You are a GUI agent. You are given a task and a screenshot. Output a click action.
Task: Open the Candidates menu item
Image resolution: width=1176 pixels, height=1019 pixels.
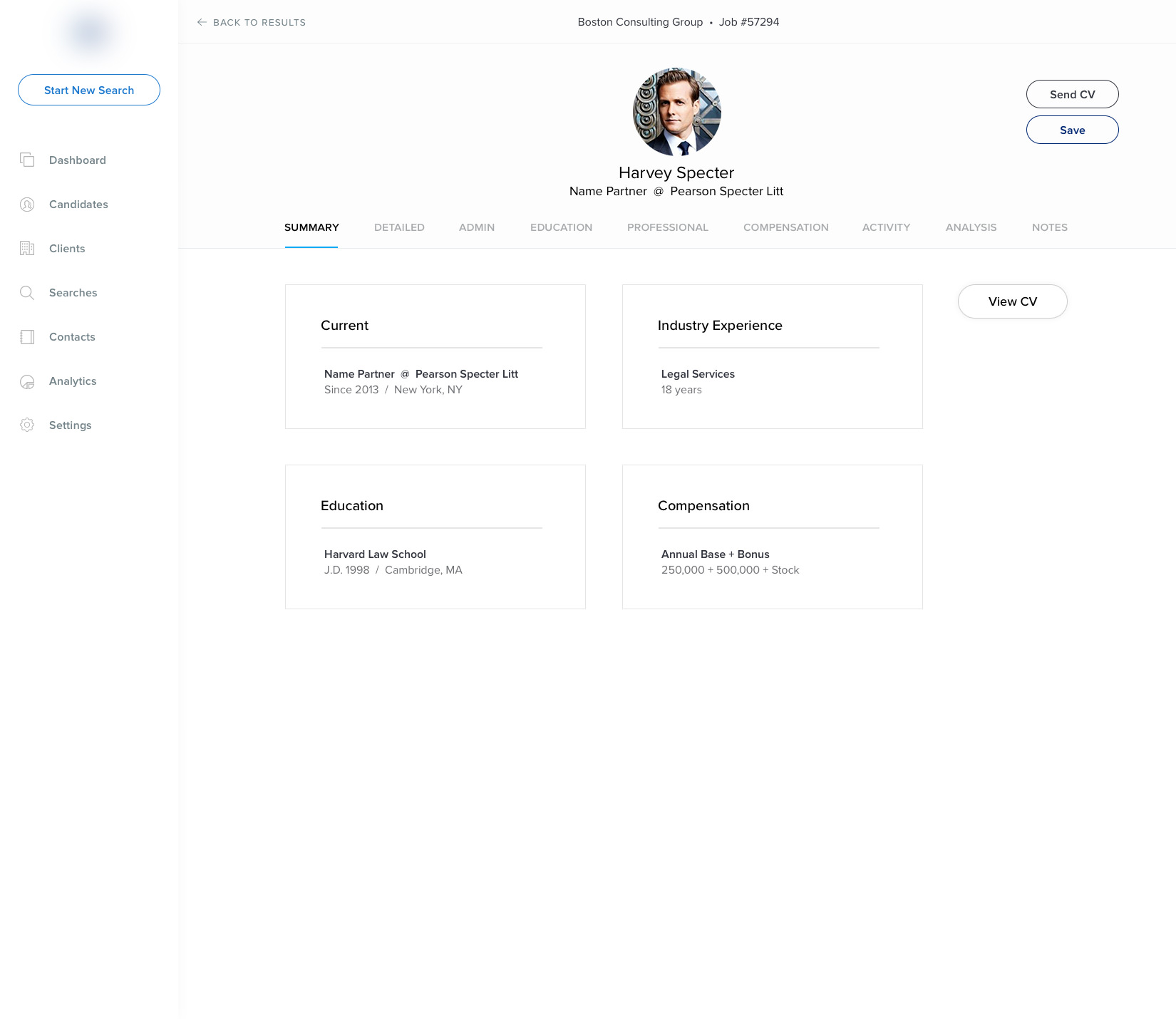click(x=78, y=205)
